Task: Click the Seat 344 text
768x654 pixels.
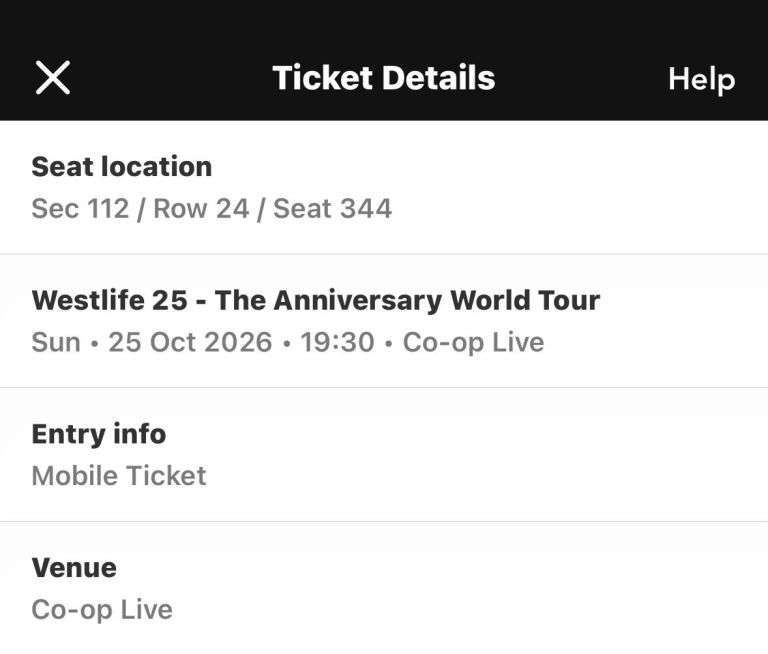Action: pyautogui.click(x=332, y=208)
